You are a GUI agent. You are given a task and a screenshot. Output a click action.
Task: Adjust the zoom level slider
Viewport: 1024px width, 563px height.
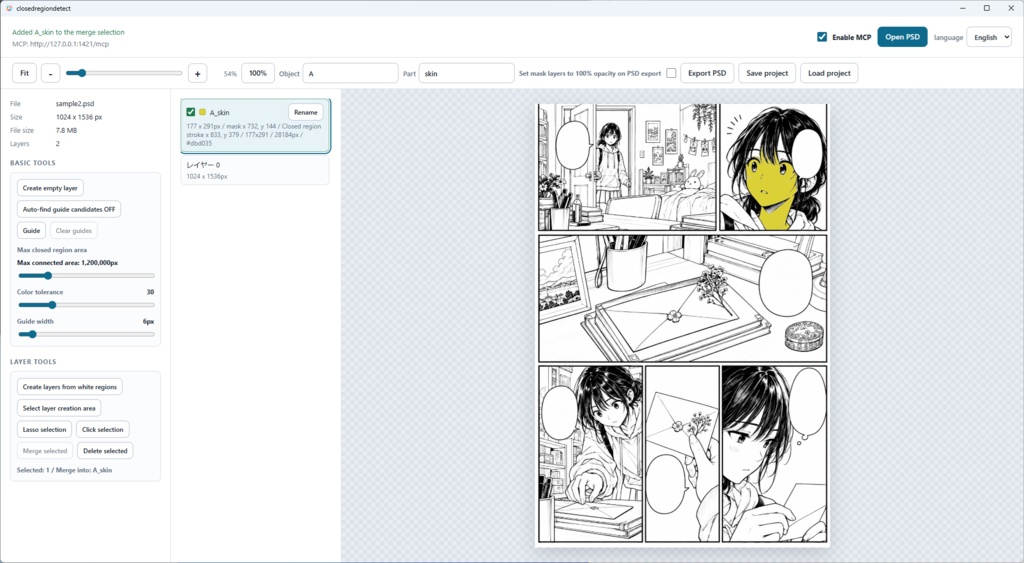coord(123,73)
